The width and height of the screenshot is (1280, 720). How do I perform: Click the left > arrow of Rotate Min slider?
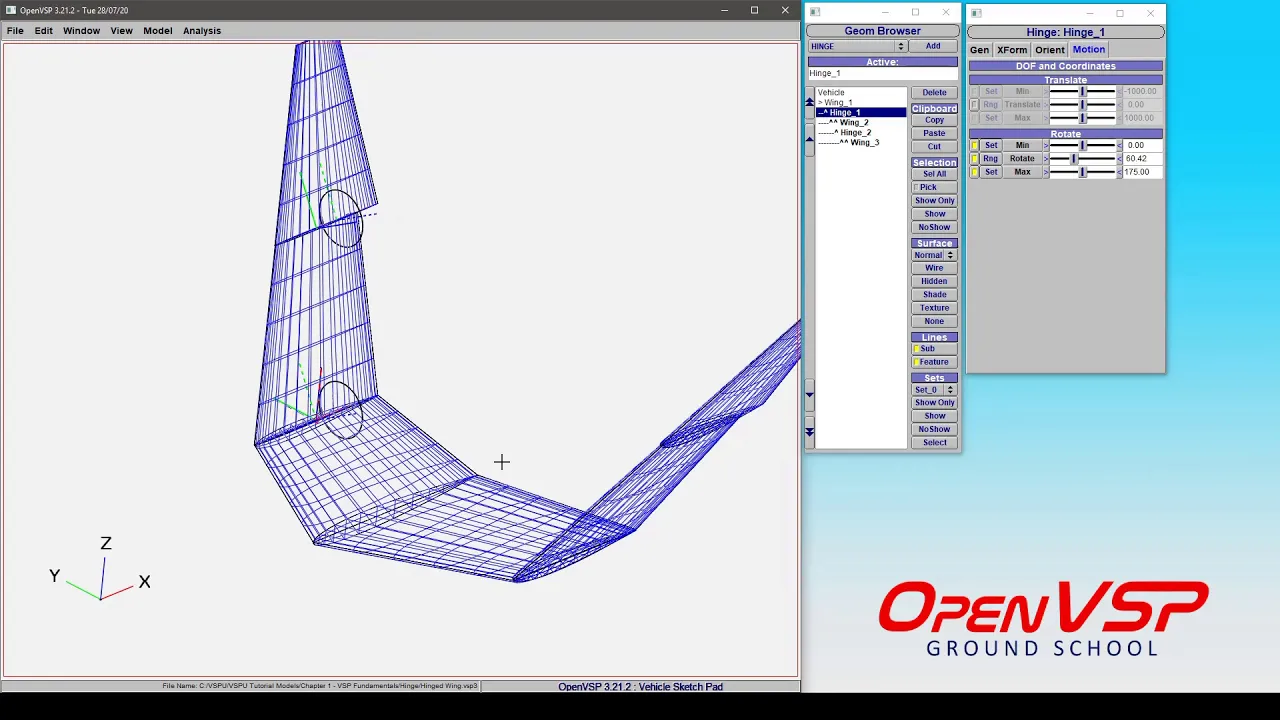point(1046,145)
